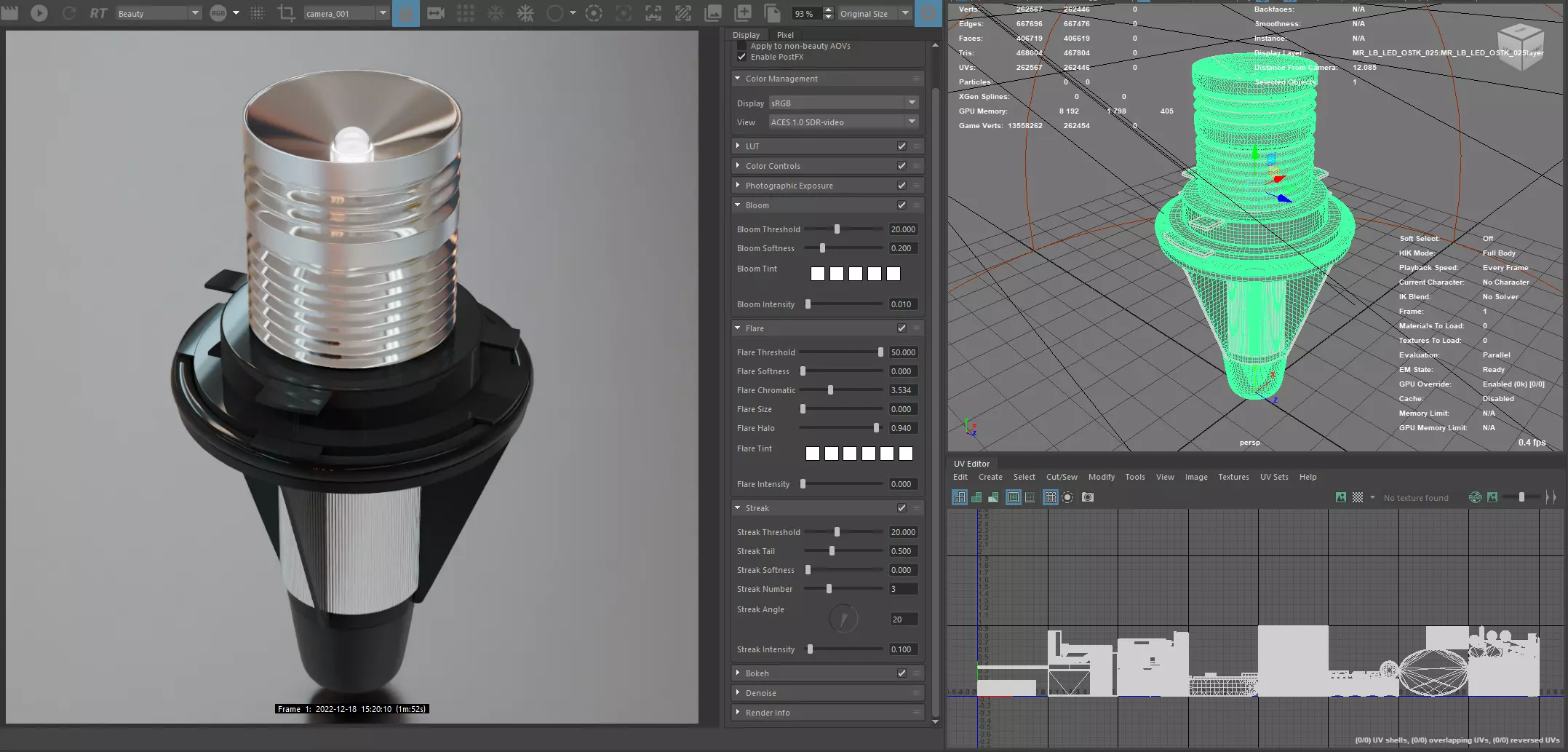Click the save image icon

[713, 13]
